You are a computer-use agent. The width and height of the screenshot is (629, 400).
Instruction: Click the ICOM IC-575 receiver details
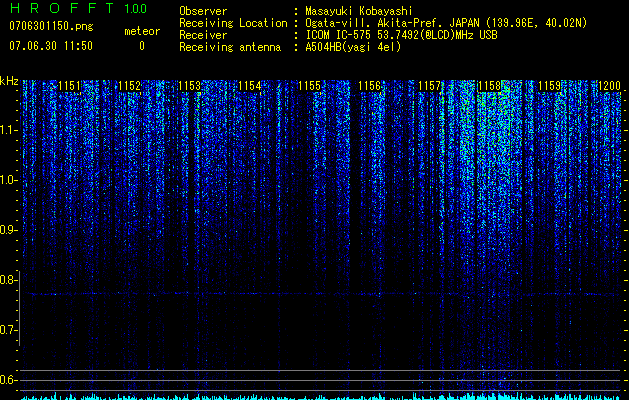click(401, 35)
